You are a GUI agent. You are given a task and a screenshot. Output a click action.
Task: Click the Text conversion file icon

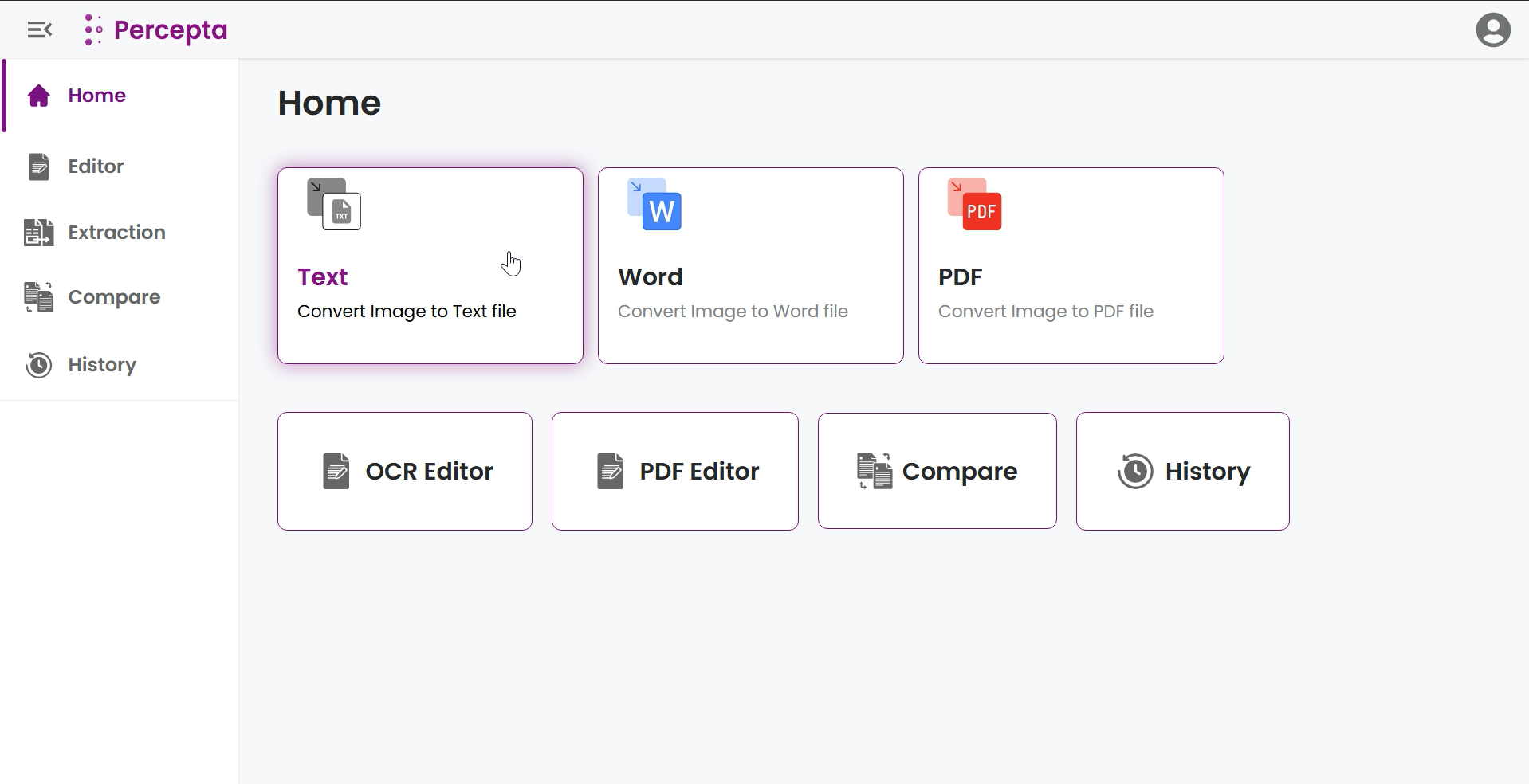(332, 205)
